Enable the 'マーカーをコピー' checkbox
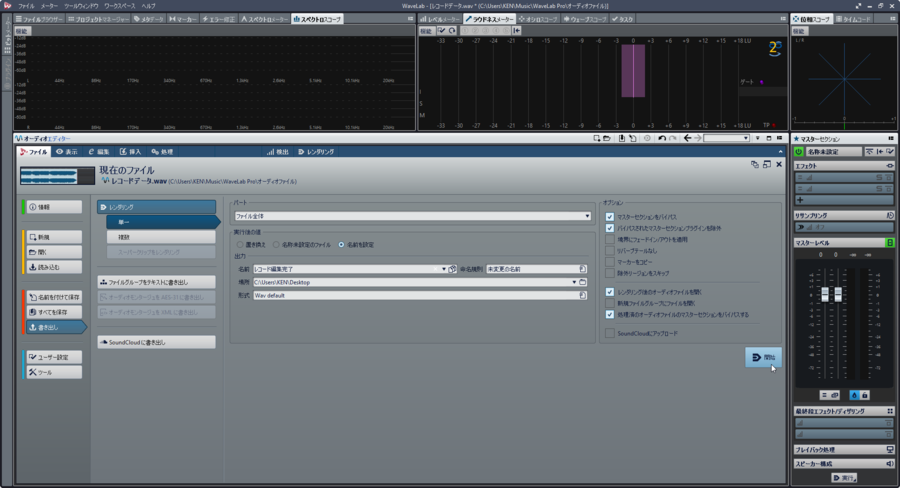Screen dimensions: 900x488 point(610,263)
